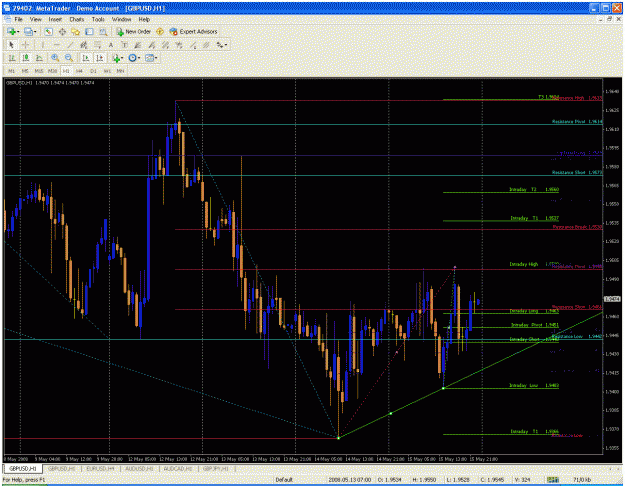
Task: Click the 'Intraday T2 1.9560' label
Action: pos(534,190)
